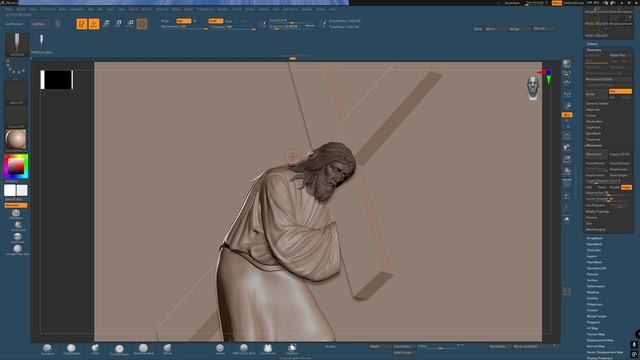Select the DamStandard brush at bottom

143,349
